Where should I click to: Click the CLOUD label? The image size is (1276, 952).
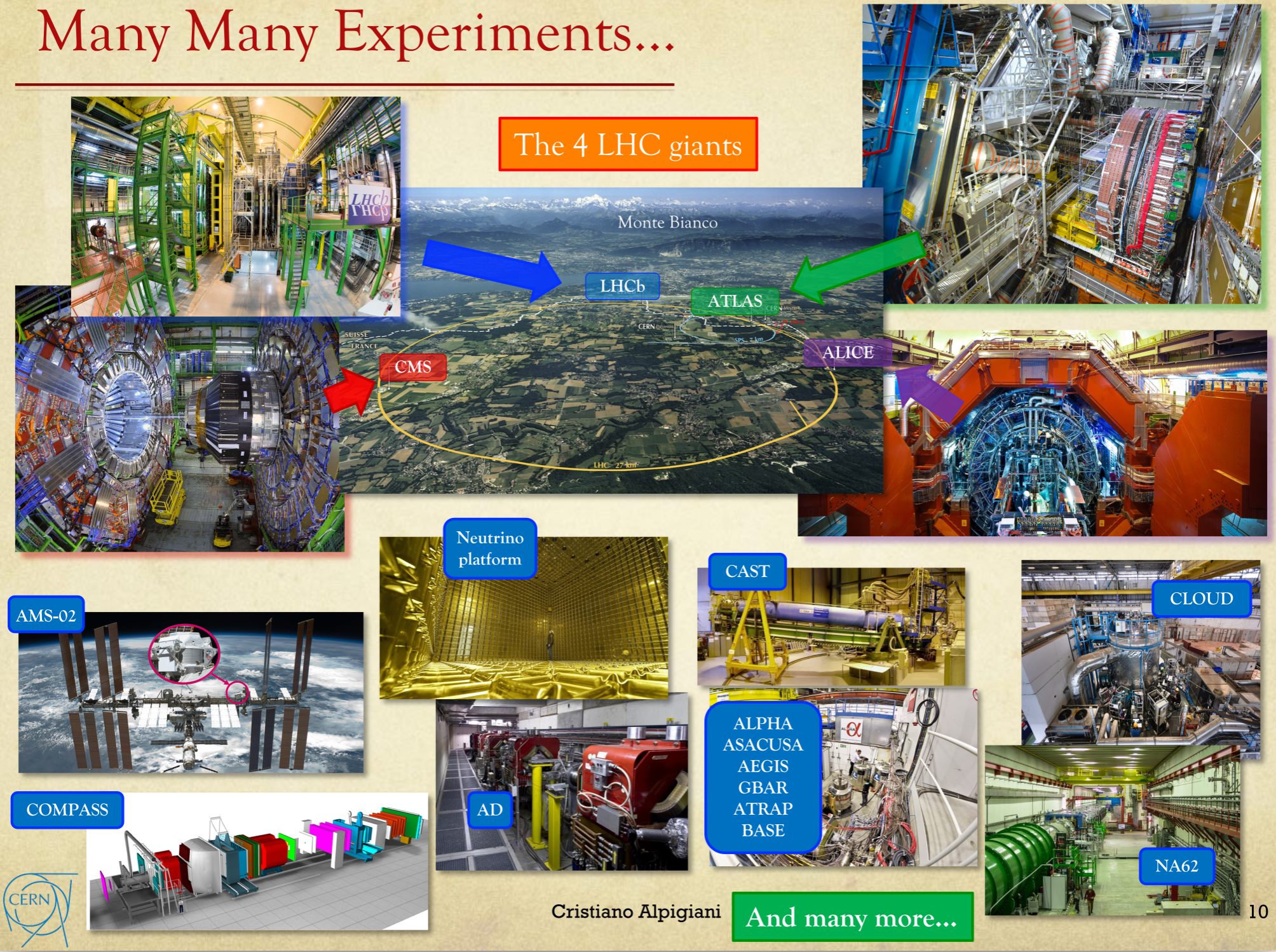(x=1201, y=599)
